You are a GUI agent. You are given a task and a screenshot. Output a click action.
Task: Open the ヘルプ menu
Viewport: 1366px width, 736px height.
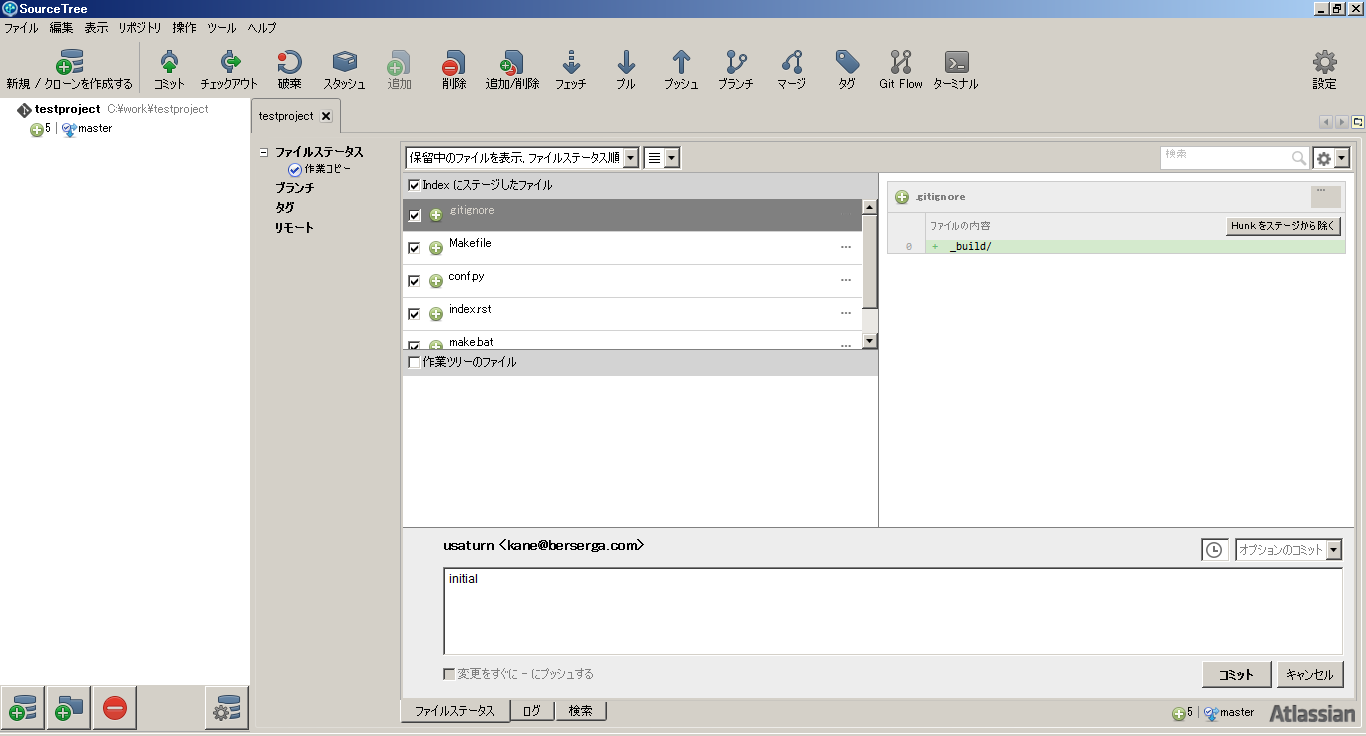tap(262, 28)
